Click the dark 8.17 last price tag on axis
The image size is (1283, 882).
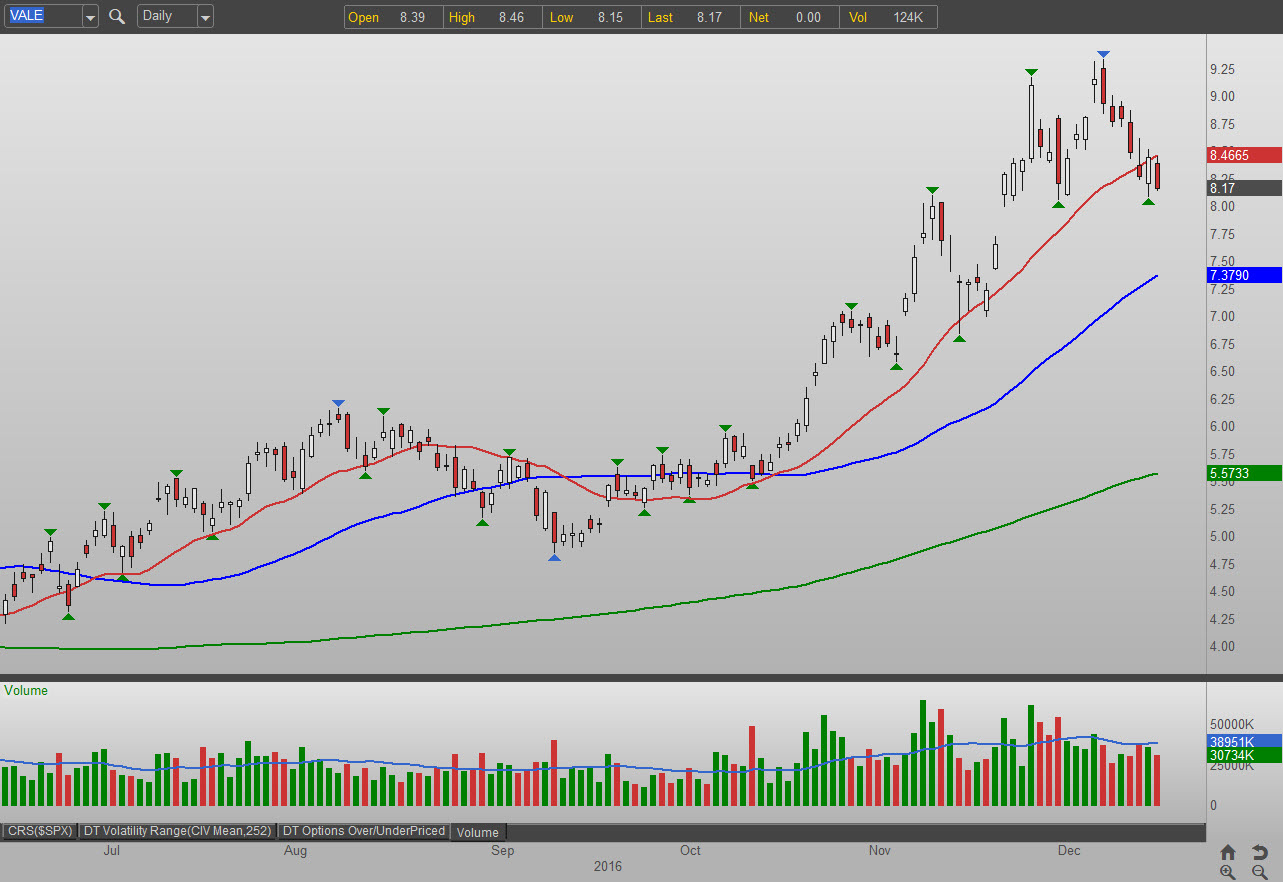[1244, 188]
